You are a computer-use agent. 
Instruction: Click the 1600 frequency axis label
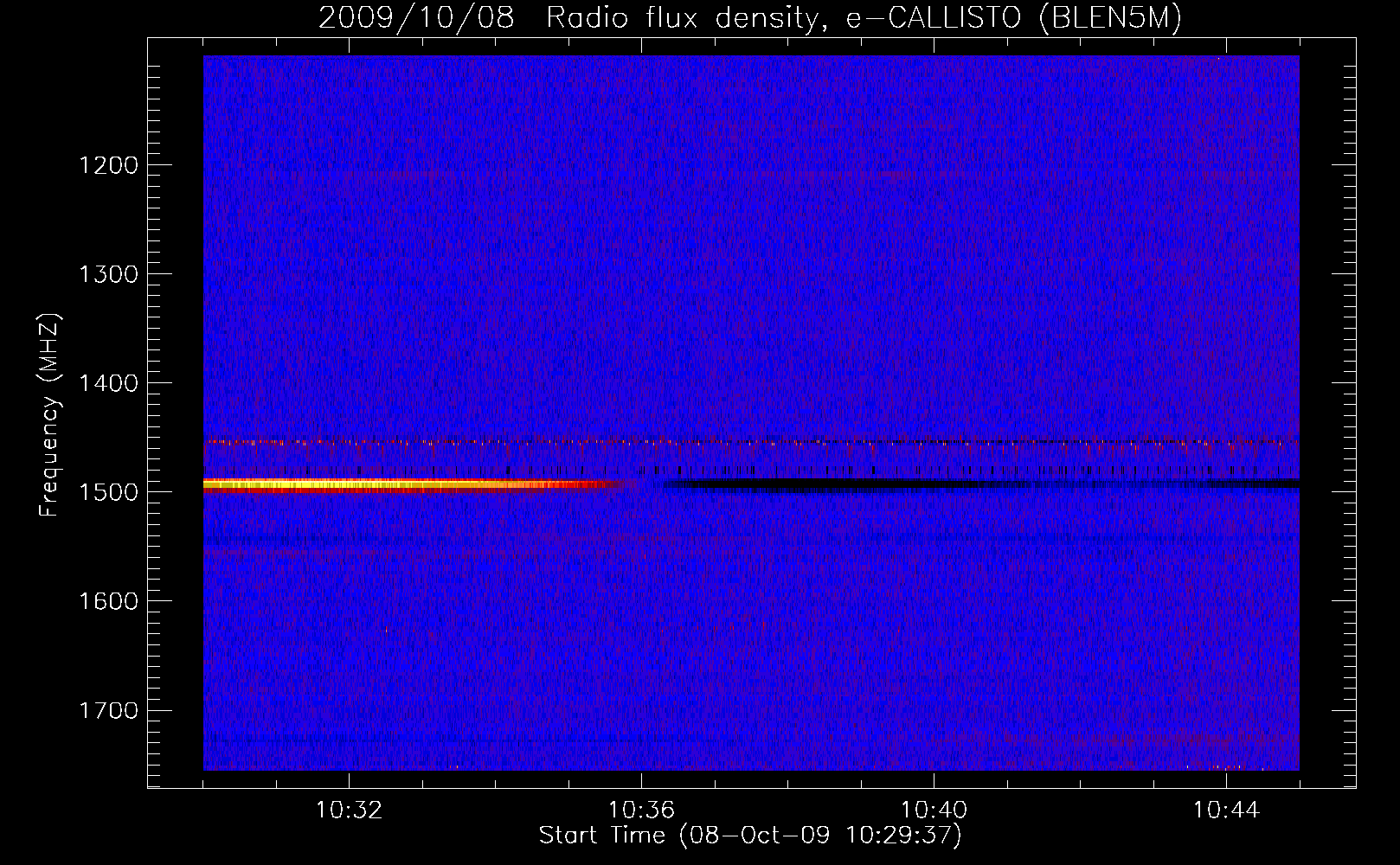[x=108, y=601]
